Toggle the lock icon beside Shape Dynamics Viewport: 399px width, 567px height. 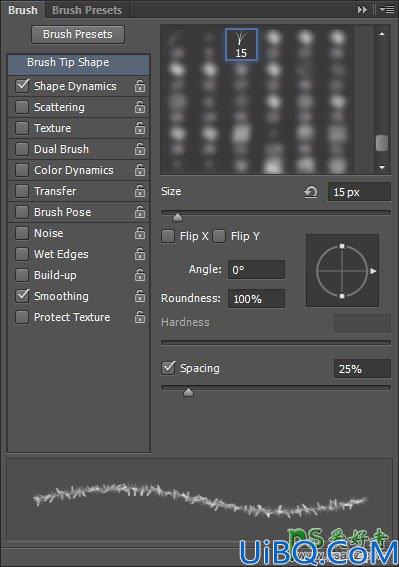click(140, 86)
